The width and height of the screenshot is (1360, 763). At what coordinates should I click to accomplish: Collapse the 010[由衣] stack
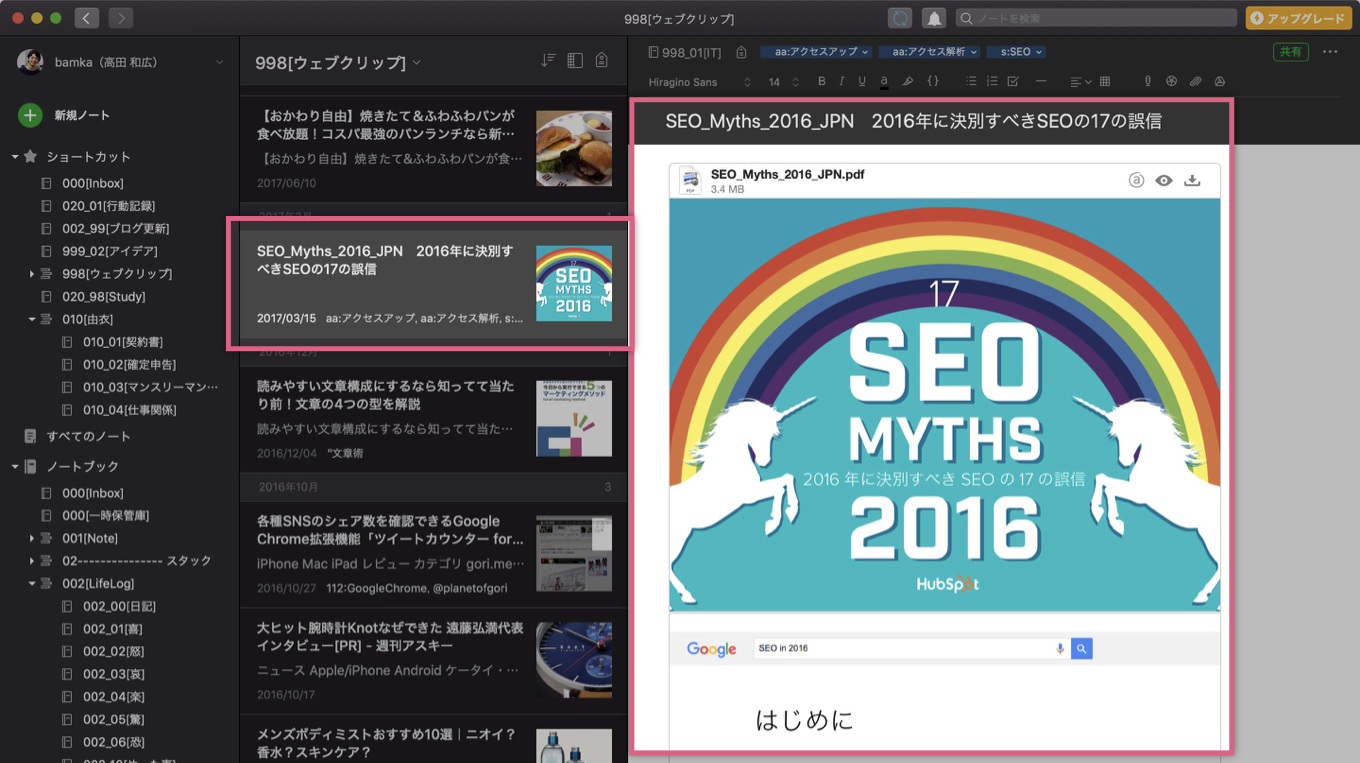32,320
